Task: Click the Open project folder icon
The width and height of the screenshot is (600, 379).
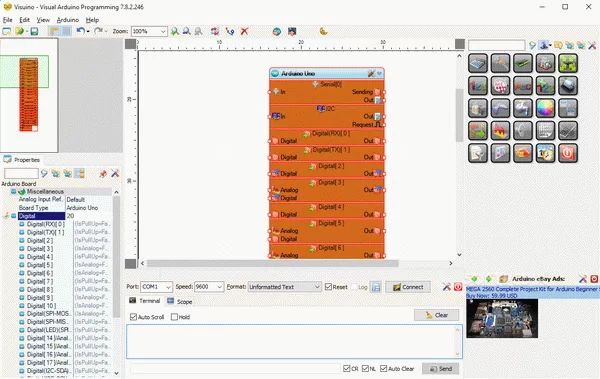Action: click(x=19, y=31)
